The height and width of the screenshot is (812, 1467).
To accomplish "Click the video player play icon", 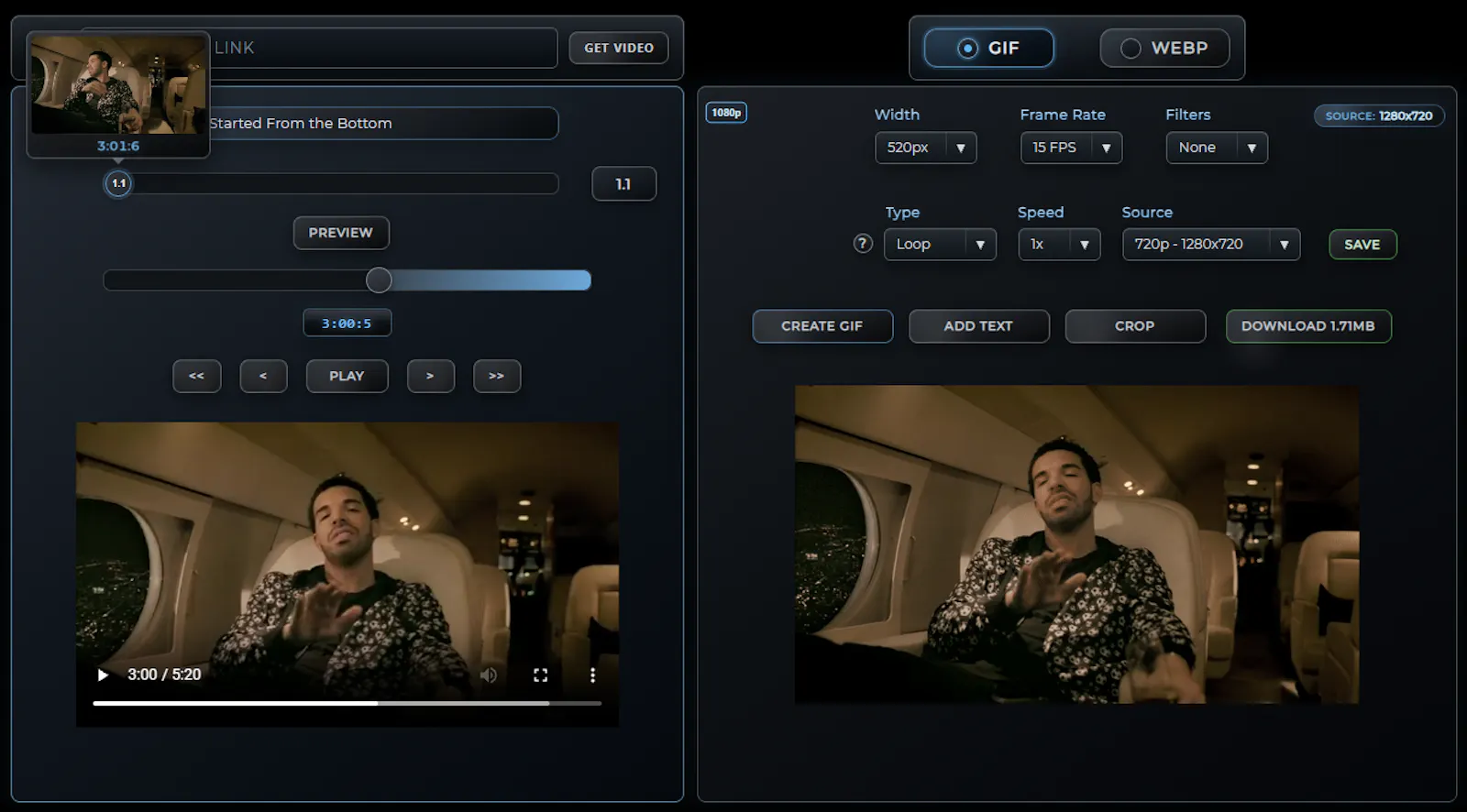I will 103,675.
